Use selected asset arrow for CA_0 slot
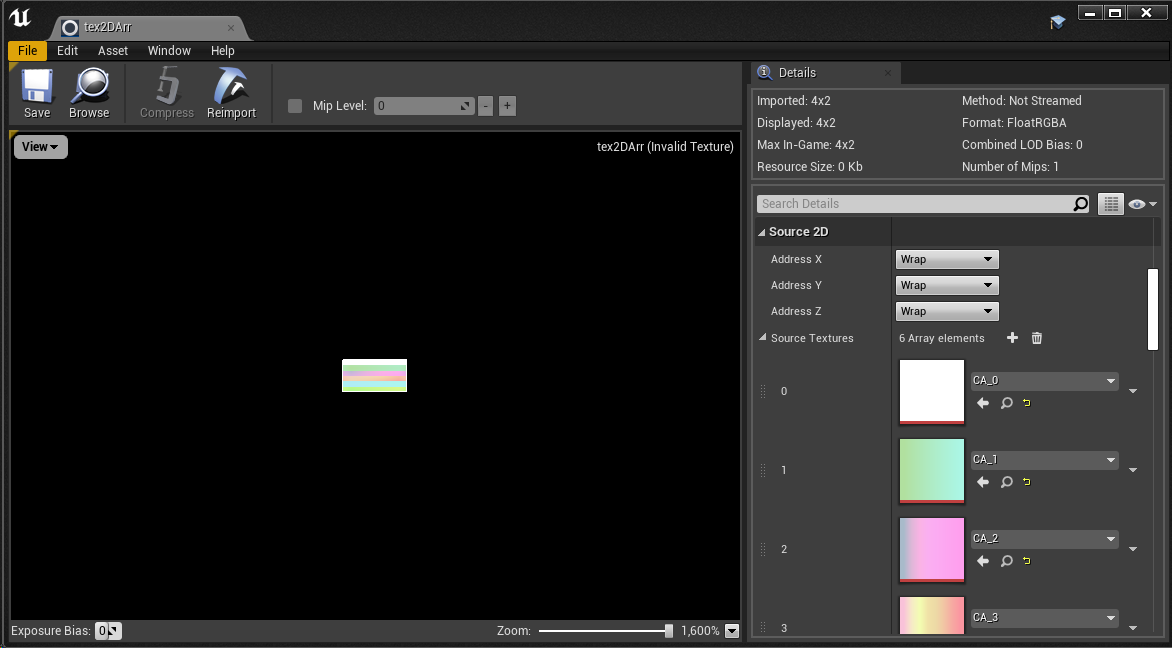 point(982,403)
